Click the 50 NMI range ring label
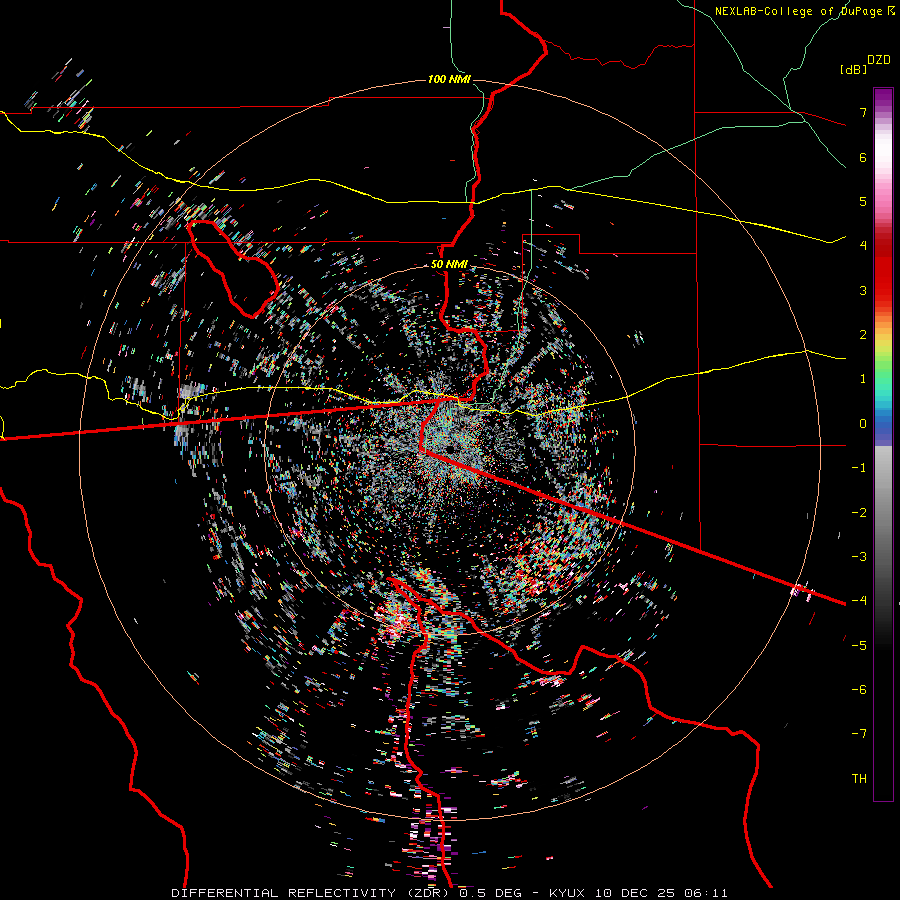Image resolution: width=900 pixels, height=900 pixels. click(449, 264)
